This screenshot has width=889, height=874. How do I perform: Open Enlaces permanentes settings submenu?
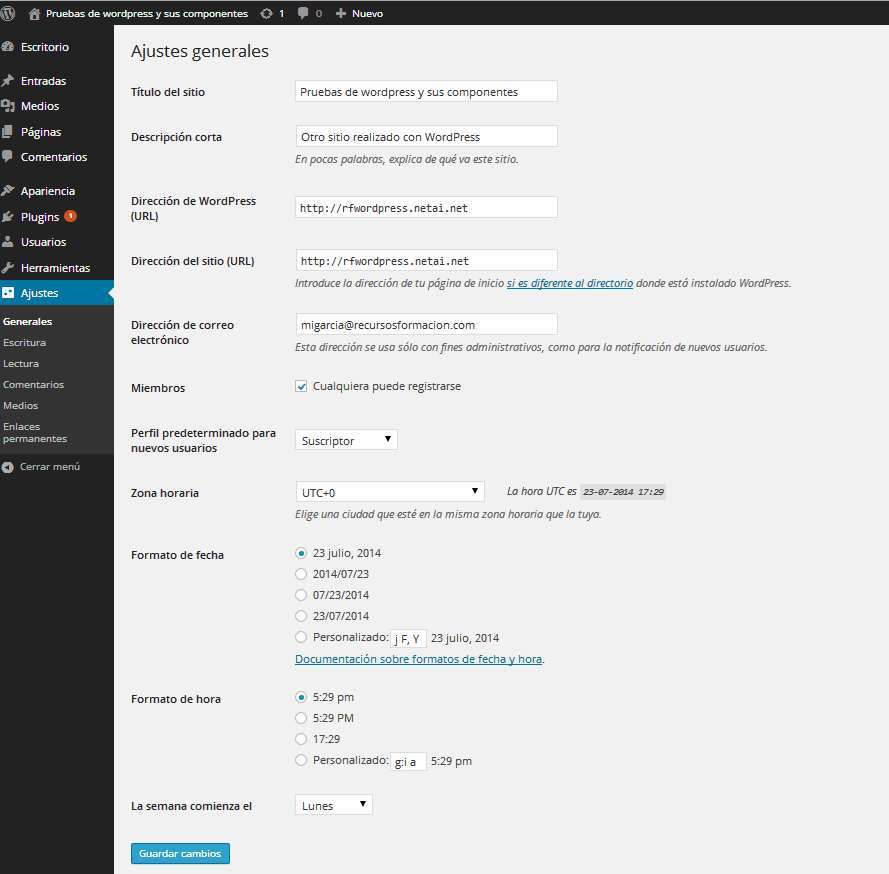(35, 432)
